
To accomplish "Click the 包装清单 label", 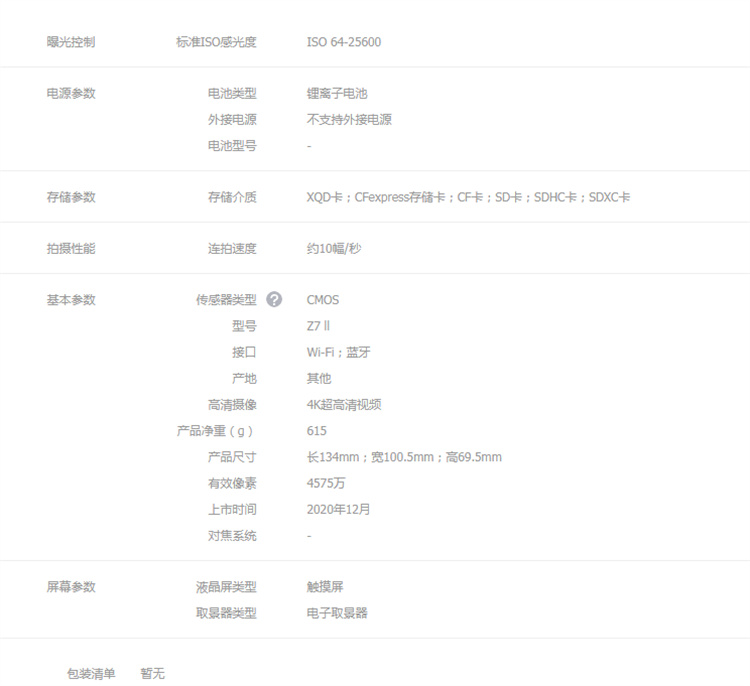I will click(91, 674).
